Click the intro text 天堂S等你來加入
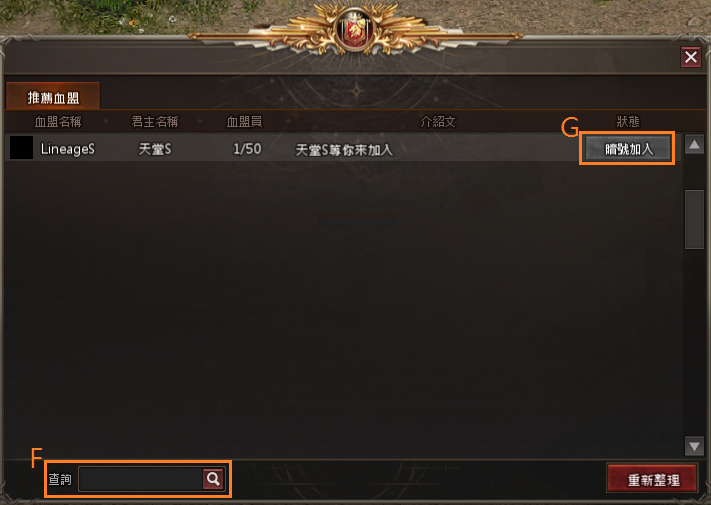 click(x=344, y=150)
